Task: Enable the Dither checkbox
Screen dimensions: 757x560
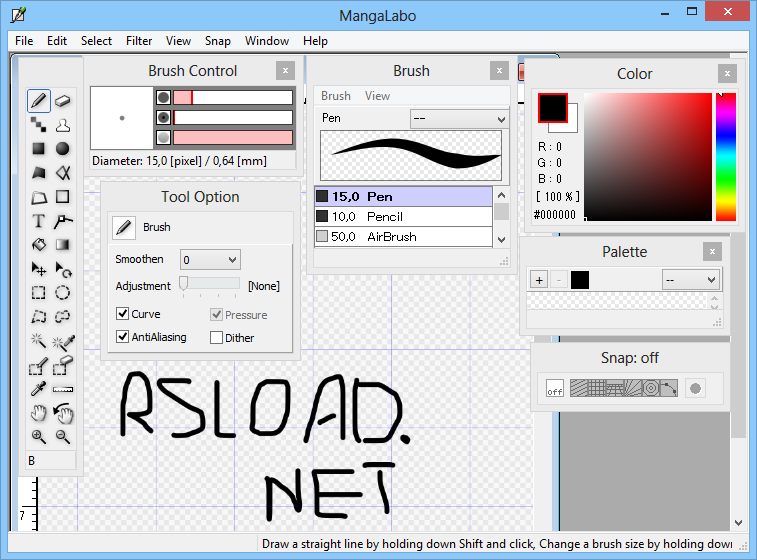Action: pyautogui.click(x=216, y=337)
